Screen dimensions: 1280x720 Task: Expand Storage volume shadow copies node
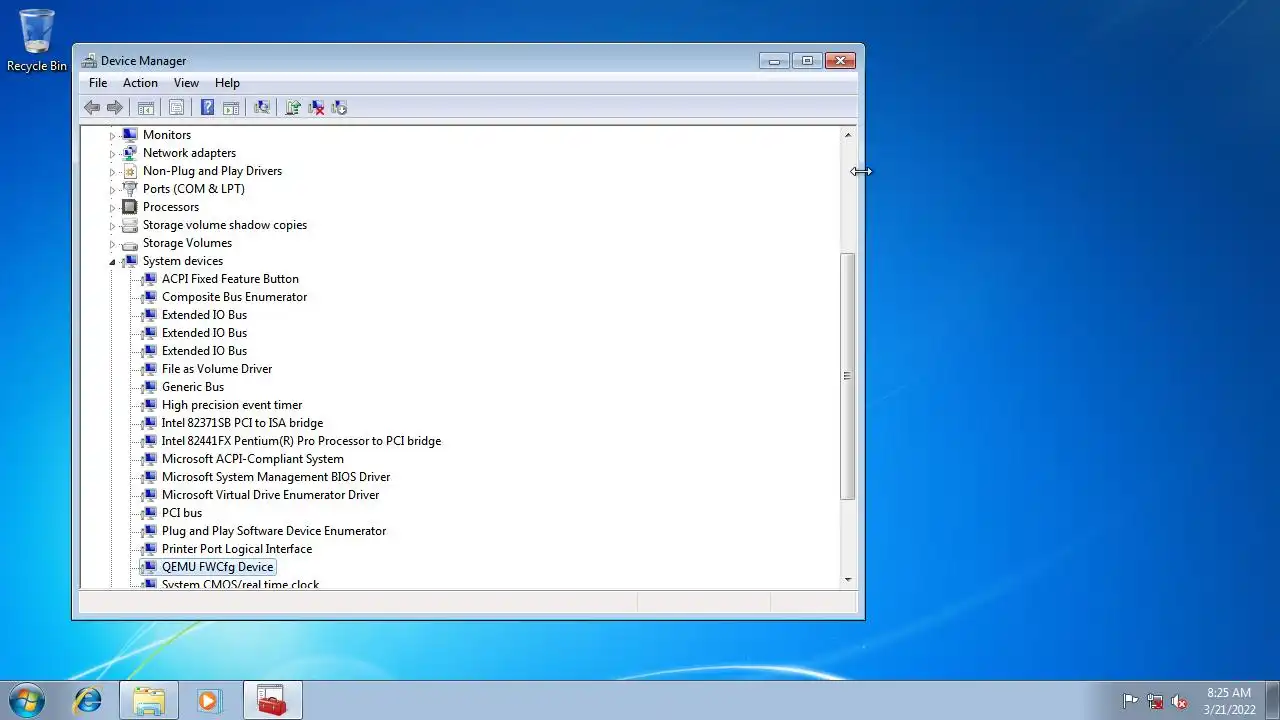[x=113, y=226]
